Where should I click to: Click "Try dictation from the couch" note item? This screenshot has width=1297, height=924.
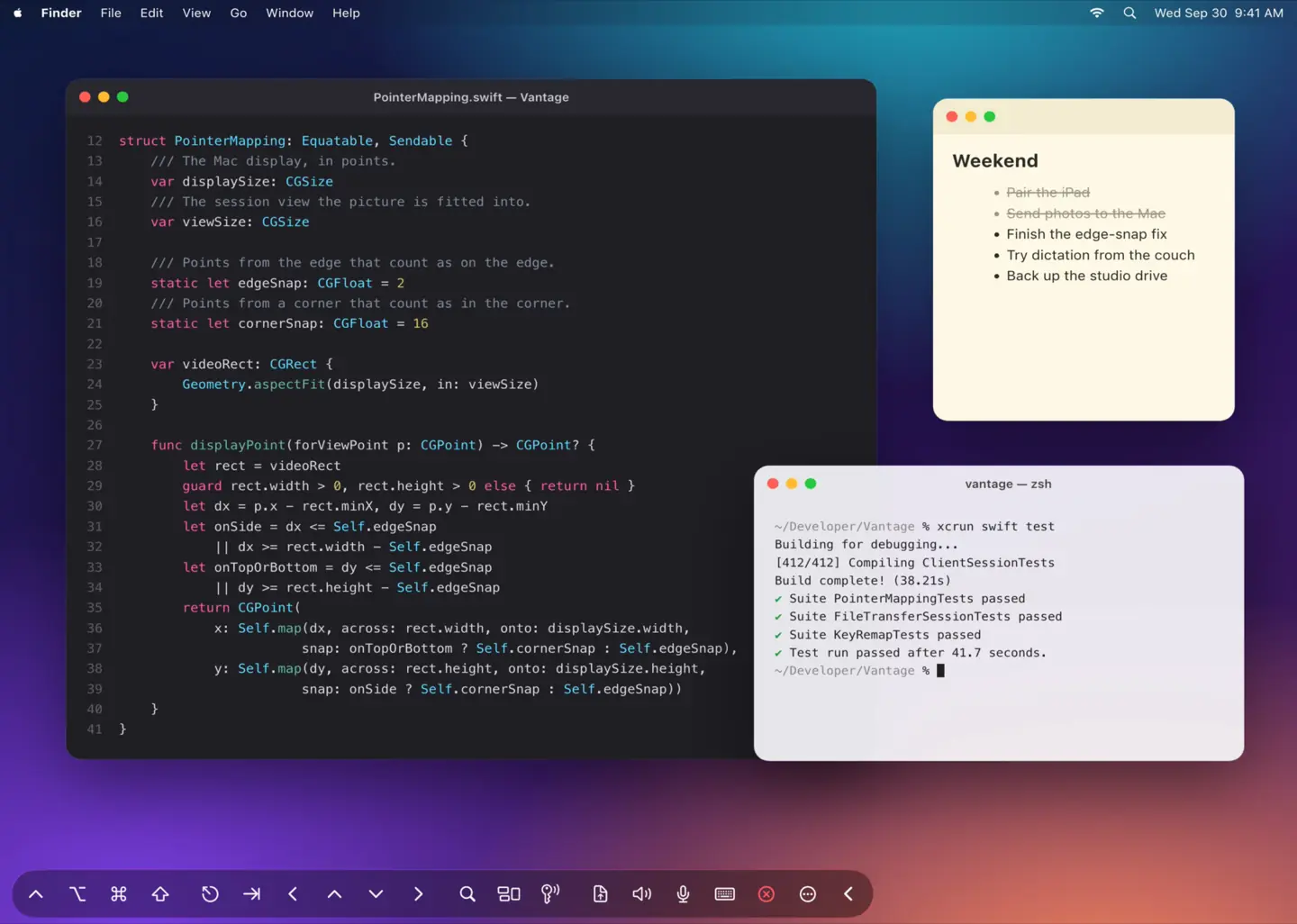point(1101,255)
